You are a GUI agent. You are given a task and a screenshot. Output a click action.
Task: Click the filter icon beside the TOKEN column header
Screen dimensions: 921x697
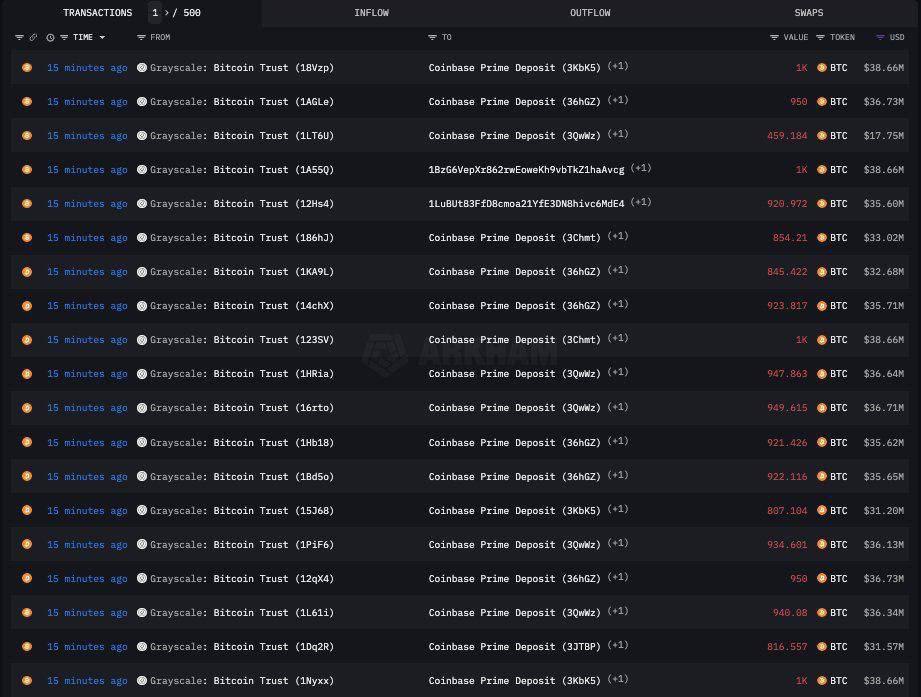click(820, 37)
